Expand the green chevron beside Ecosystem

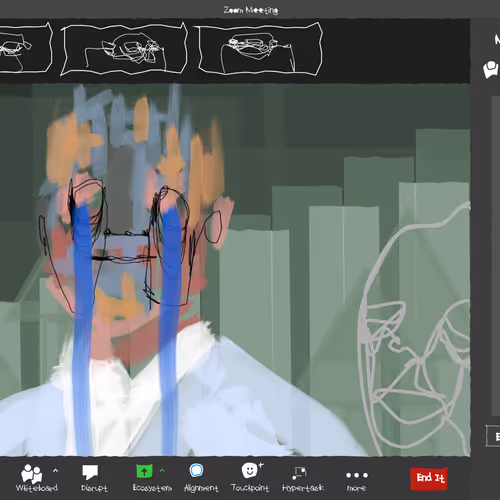162,471
